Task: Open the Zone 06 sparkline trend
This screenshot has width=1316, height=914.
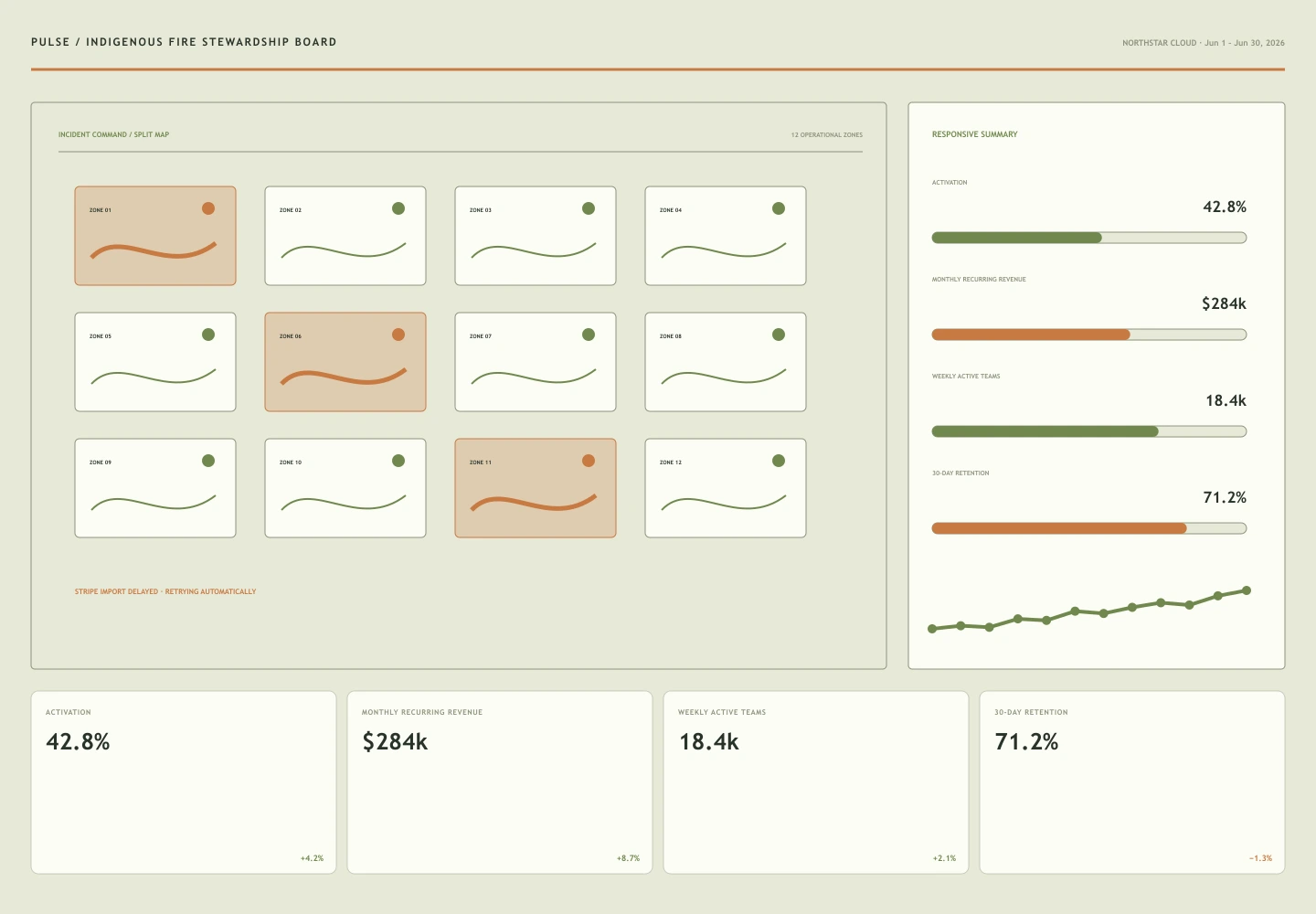Action: 344,377
